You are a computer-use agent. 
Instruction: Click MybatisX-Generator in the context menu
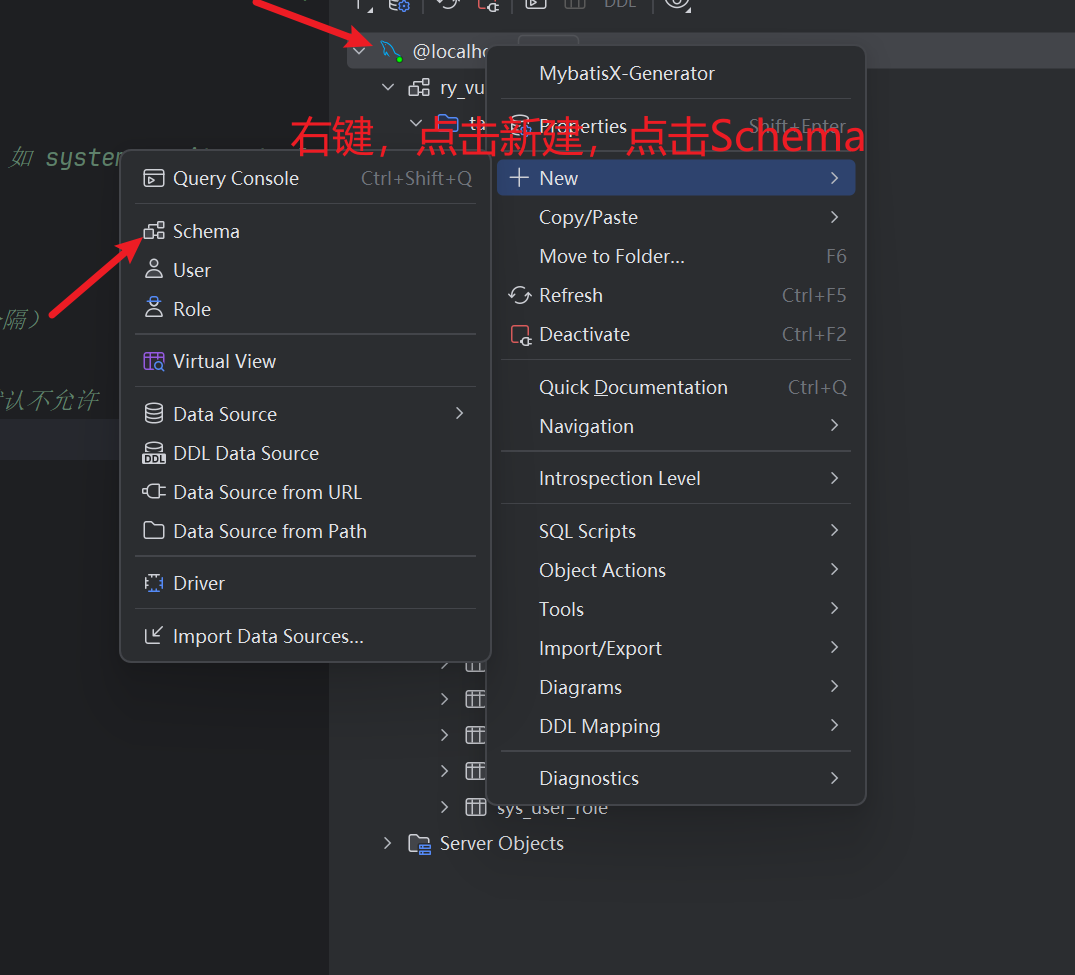pos(676,73)
